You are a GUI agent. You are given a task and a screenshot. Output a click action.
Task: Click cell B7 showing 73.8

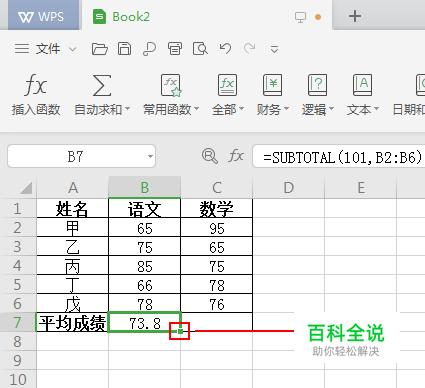pos(145,323)
